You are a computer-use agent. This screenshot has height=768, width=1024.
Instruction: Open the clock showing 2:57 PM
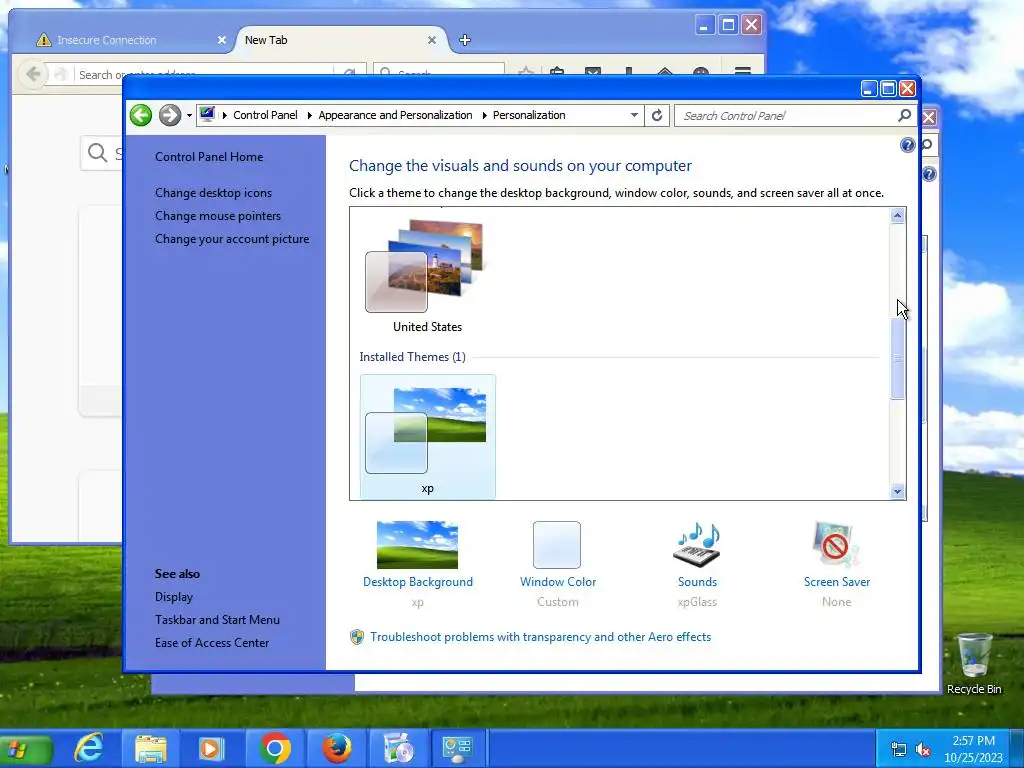pyautogui.click(x=973, y=749)
